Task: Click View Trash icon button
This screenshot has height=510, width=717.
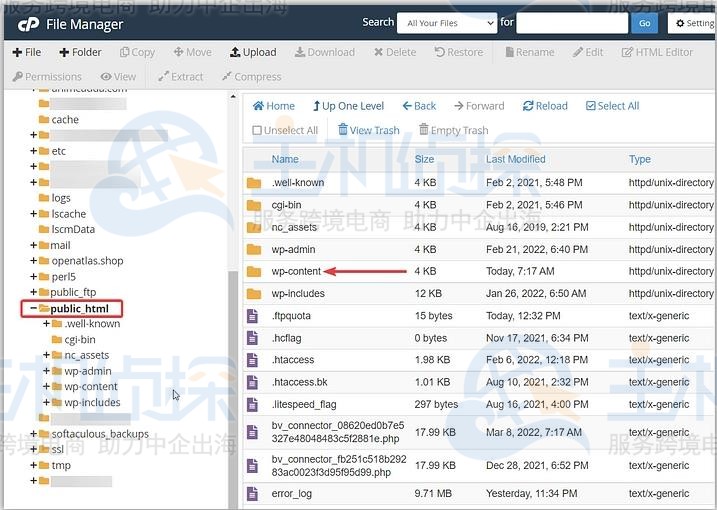Action: pos(343,130)
